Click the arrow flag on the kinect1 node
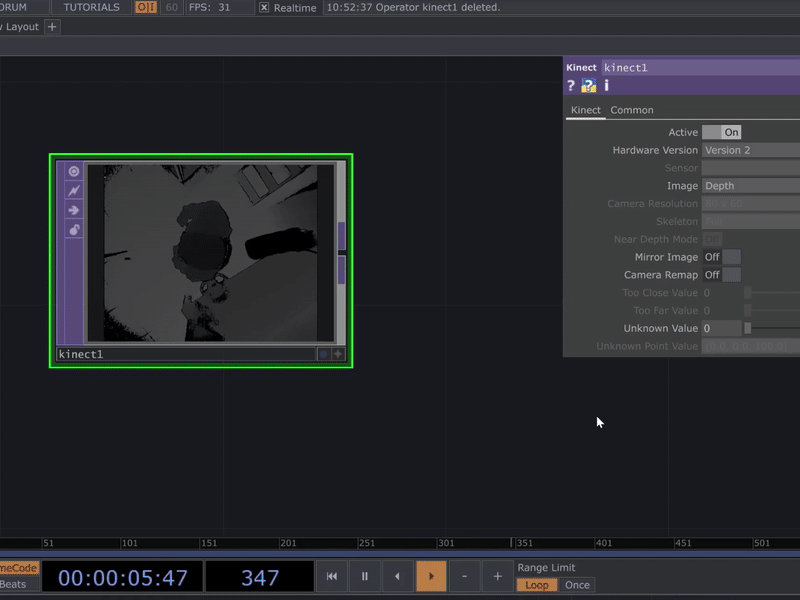The image size is (800, 600). click(74, 210)
